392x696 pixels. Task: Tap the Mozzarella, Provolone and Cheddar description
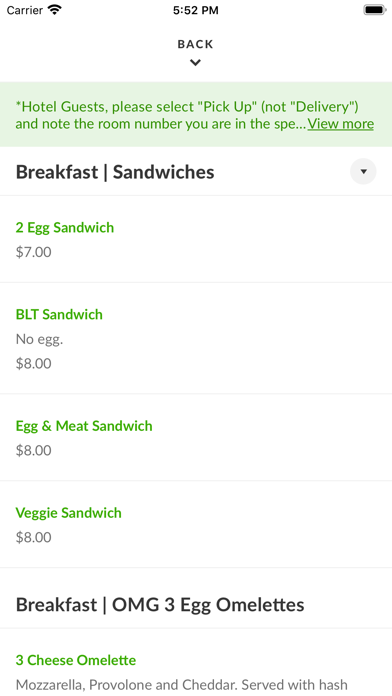(x=182, y=684)
